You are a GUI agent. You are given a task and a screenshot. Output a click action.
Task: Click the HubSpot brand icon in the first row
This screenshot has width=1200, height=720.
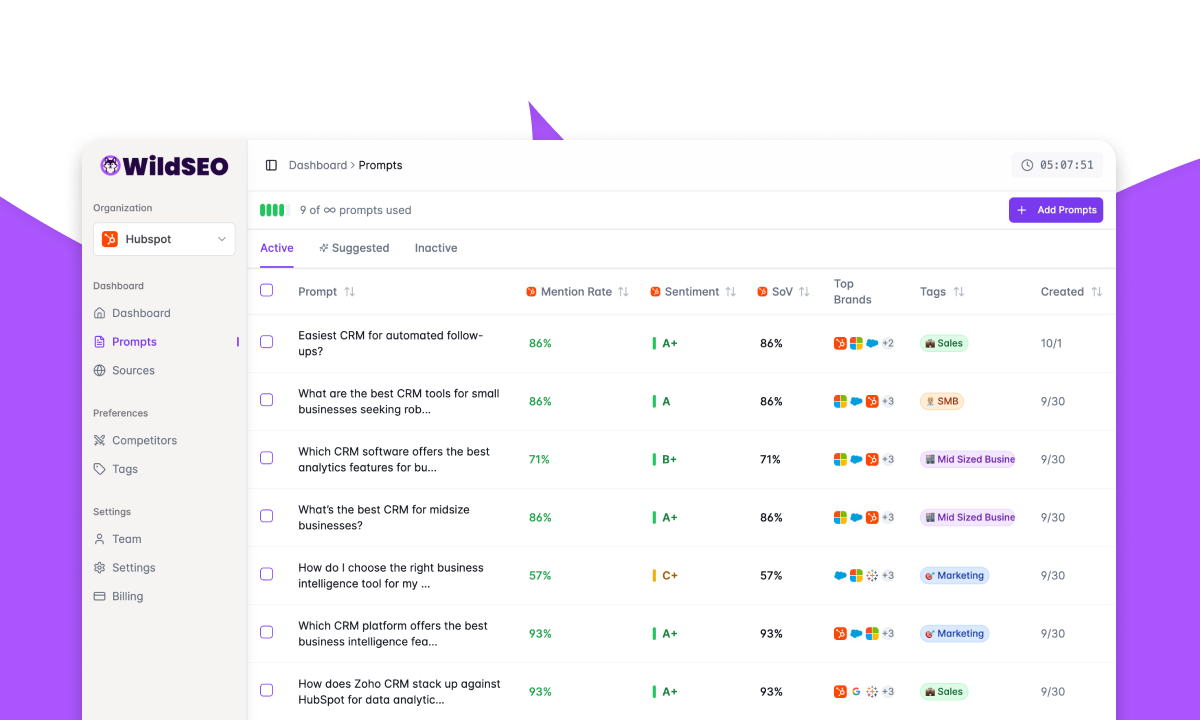click(x=839, y=342)
